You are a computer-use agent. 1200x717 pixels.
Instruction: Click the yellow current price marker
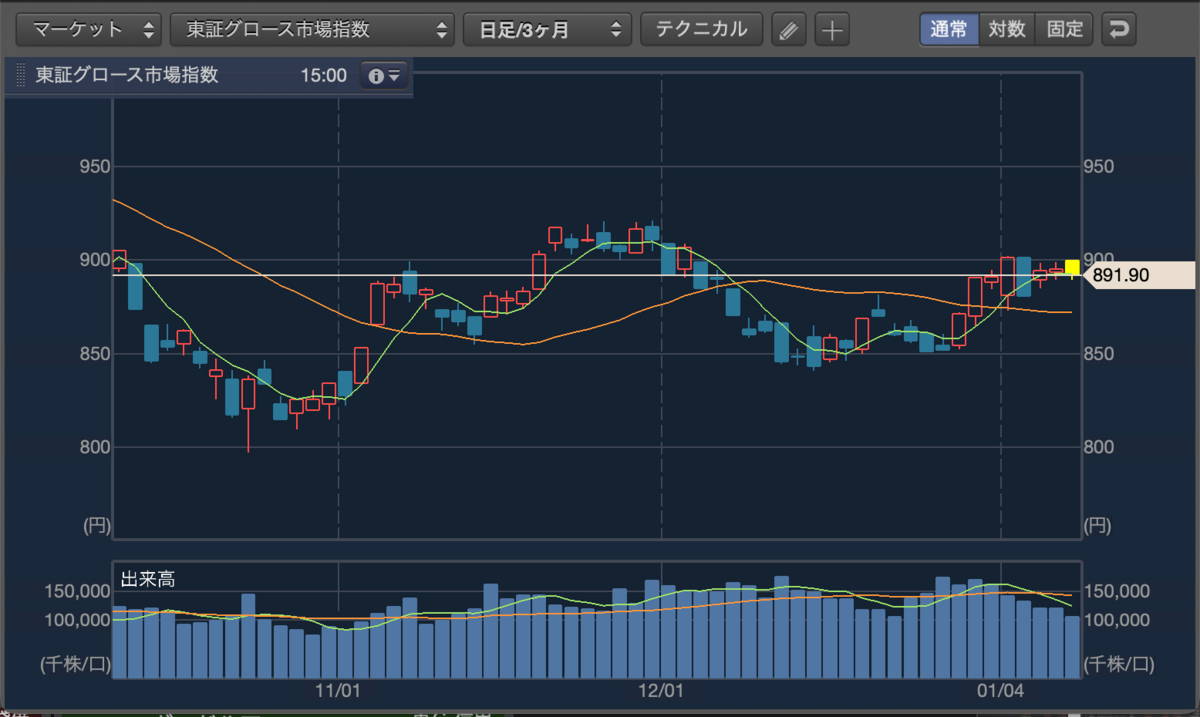click(1072, 266)
